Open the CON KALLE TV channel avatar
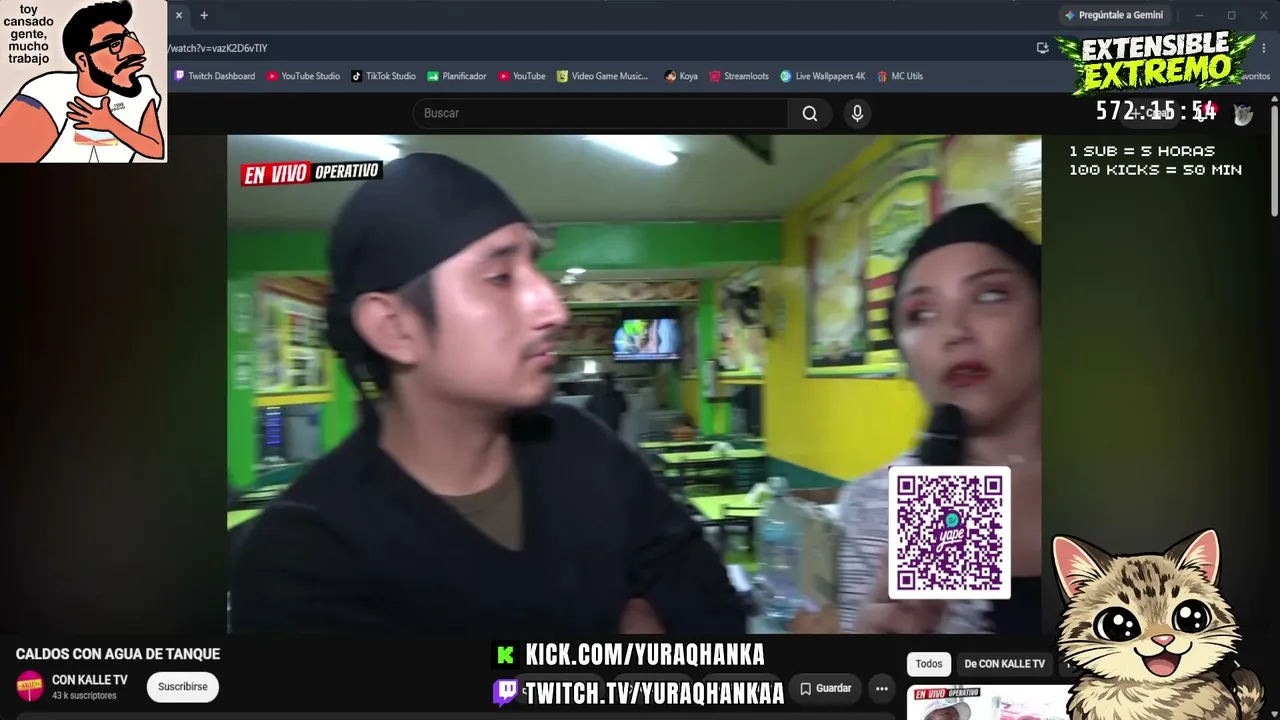Image resolution: width=1280 pixels, height=720 pixels. tap(30, 687)
